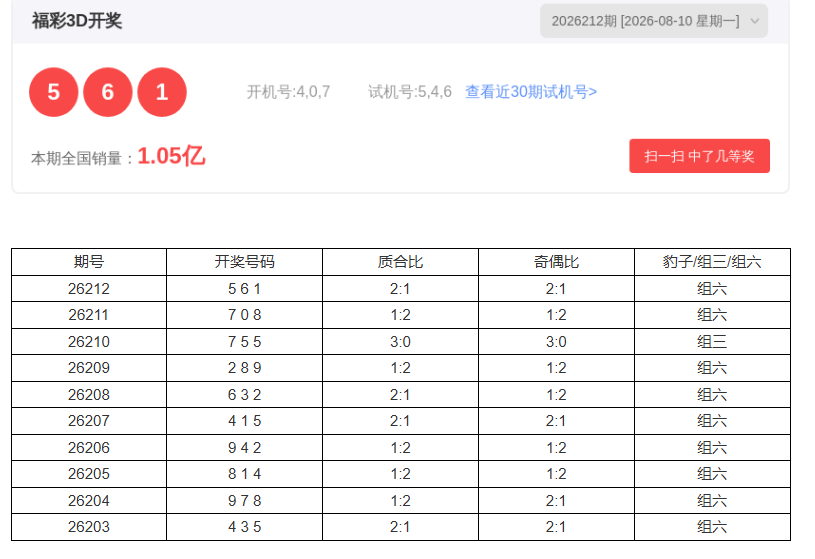Select period cell 26205
This screenshot has width=815, height=559.
pyautogui.click(x=89, y=474)
